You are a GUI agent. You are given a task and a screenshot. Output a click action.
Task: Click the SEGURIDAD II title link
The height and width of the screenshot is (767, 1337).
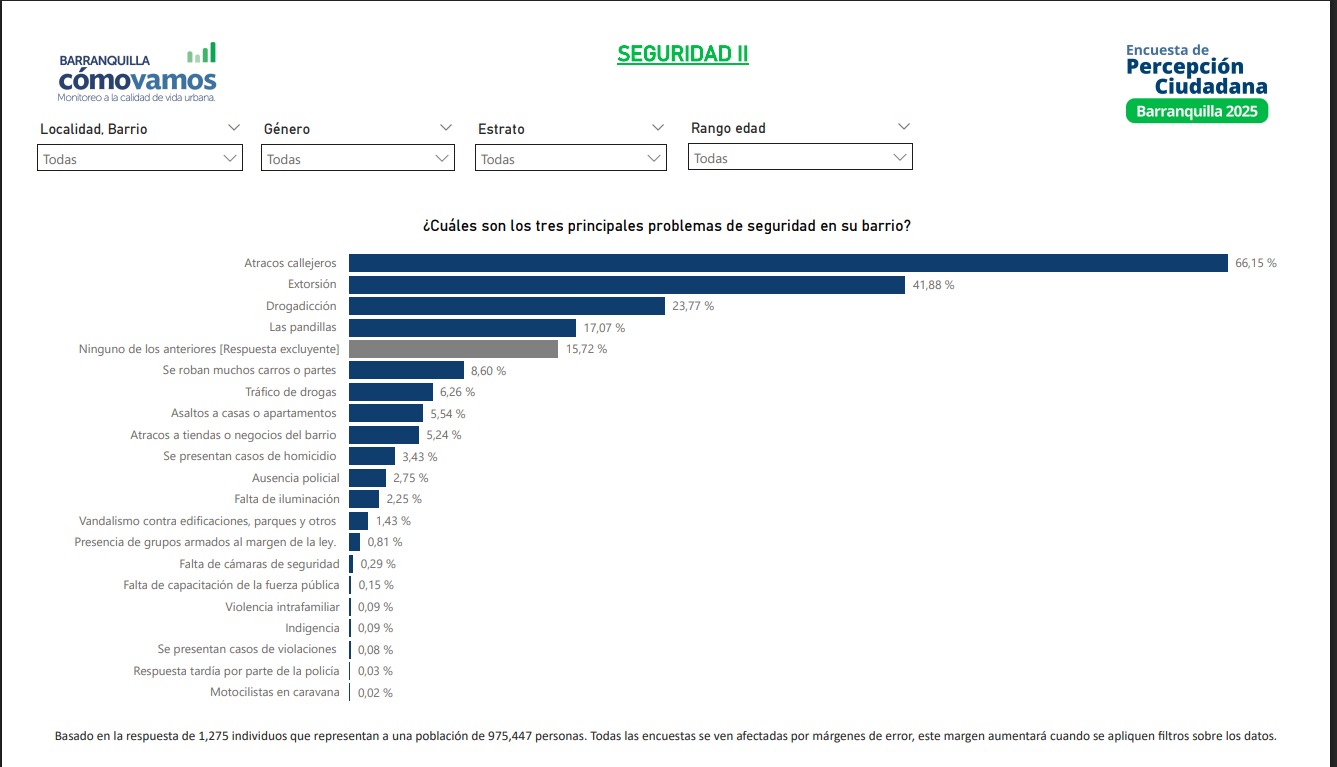coord(683,54)
